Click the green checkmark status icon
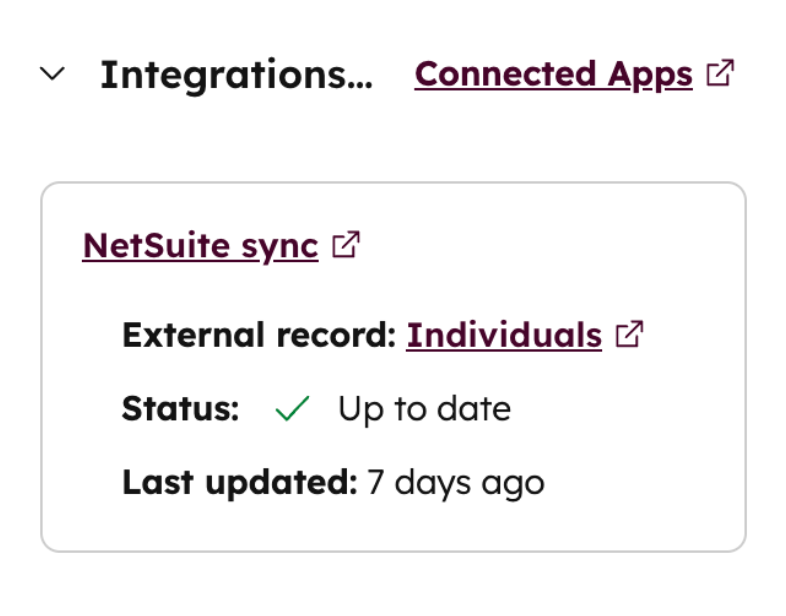This screenshot has height=616, width=786. click(x=291, y=409)
